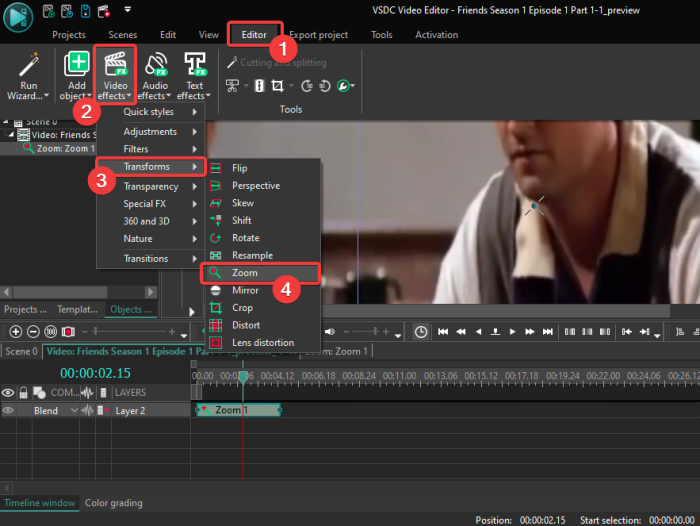The height and width of the screenshot is (526, 700).
Task: Click the rewind button
Action: click(461, 332)
